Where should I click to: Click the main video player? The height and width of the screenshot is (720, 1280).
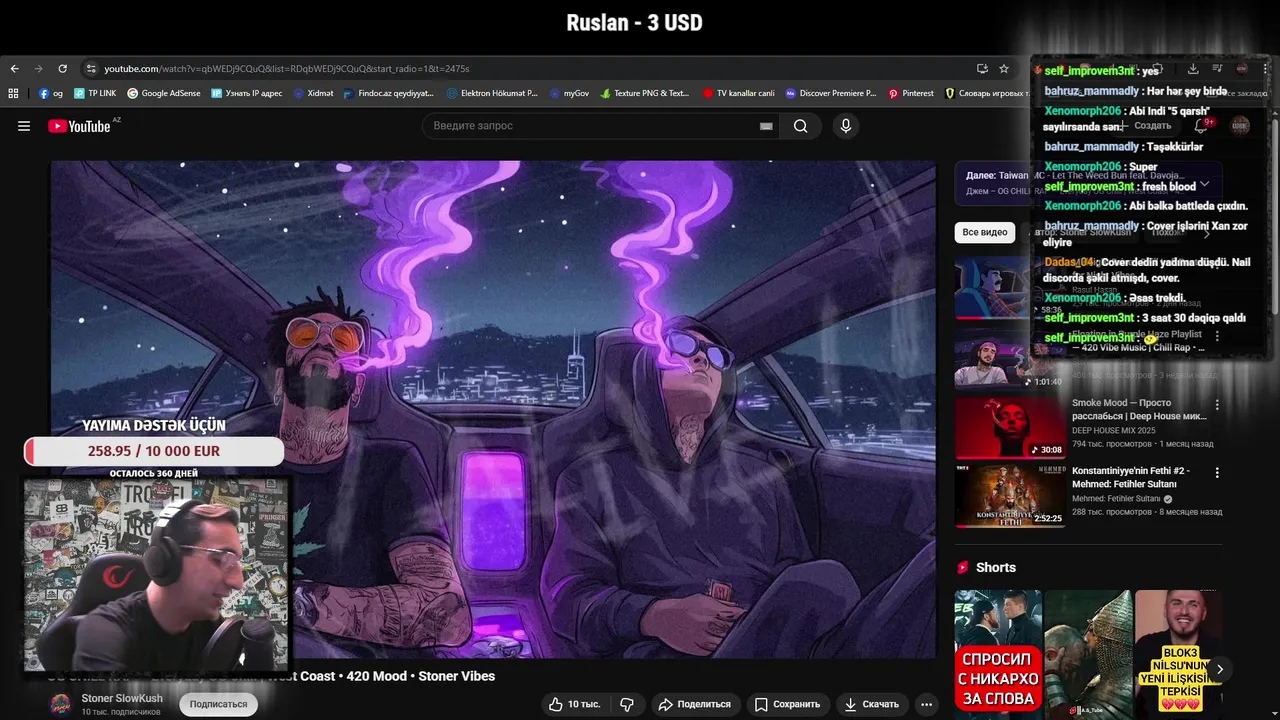click(x=493, y=409)
